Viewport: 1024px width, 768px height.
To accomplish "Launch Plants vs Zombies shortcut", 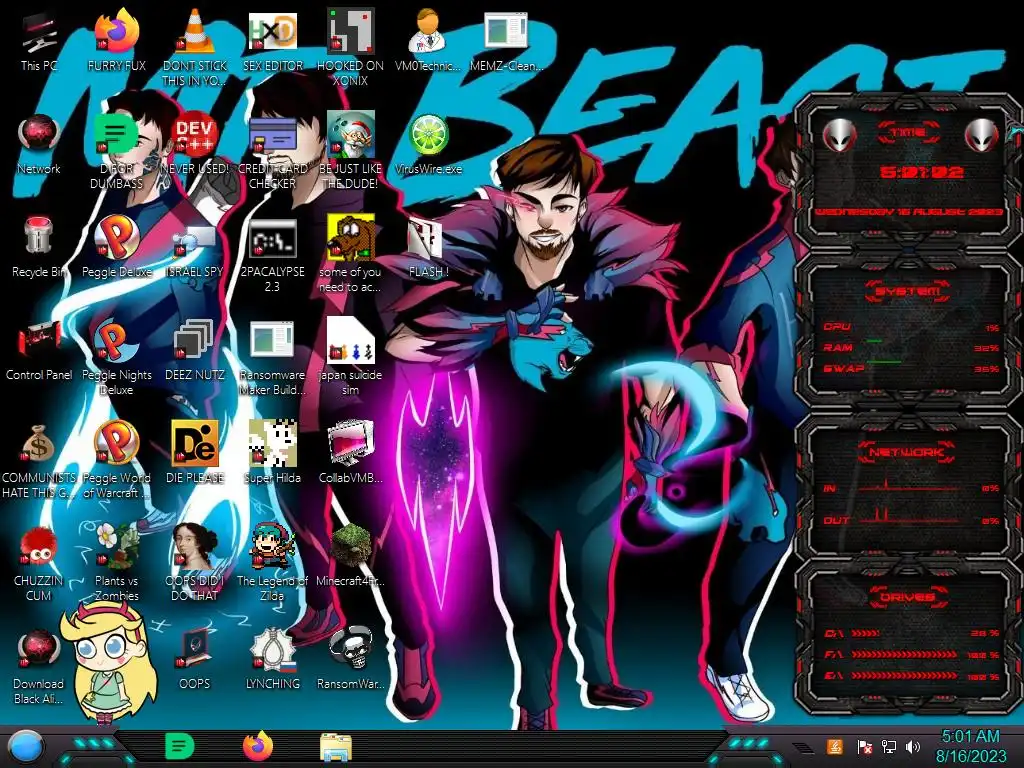I will coord(117,562).
